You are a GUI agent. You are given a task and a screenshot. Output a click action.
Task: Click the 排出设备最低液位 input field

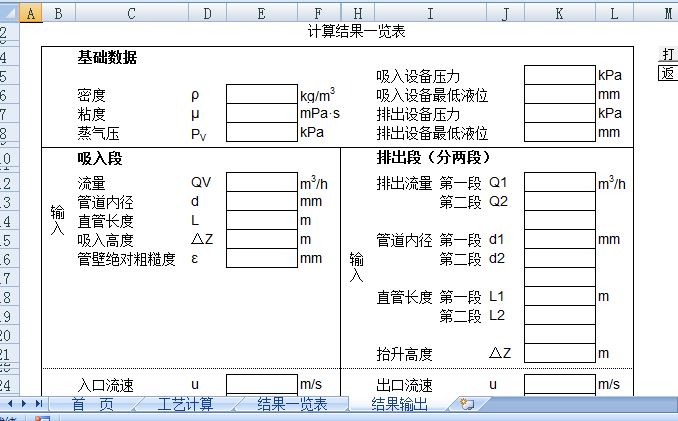pos(560,132)
